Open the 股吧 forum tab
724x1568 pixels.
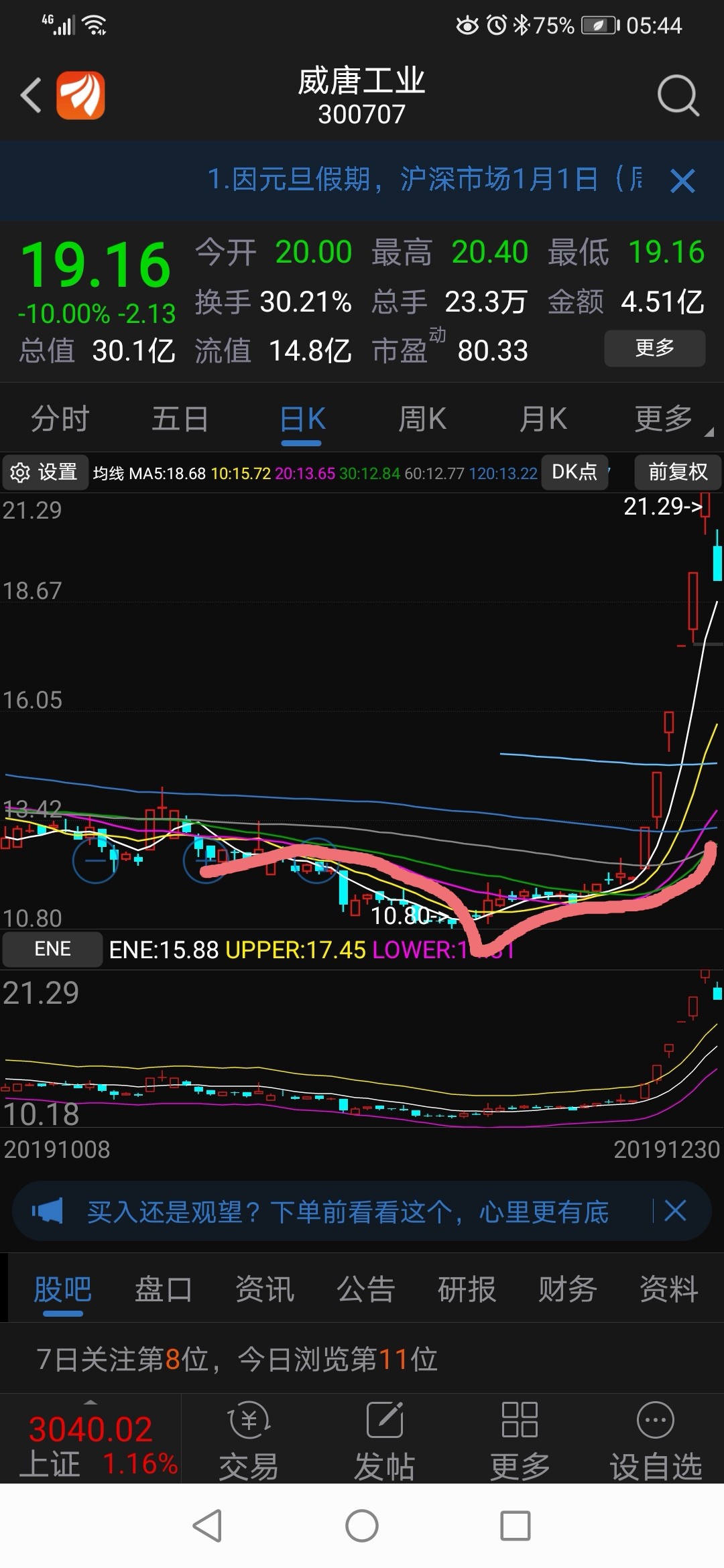point(62,1289)
